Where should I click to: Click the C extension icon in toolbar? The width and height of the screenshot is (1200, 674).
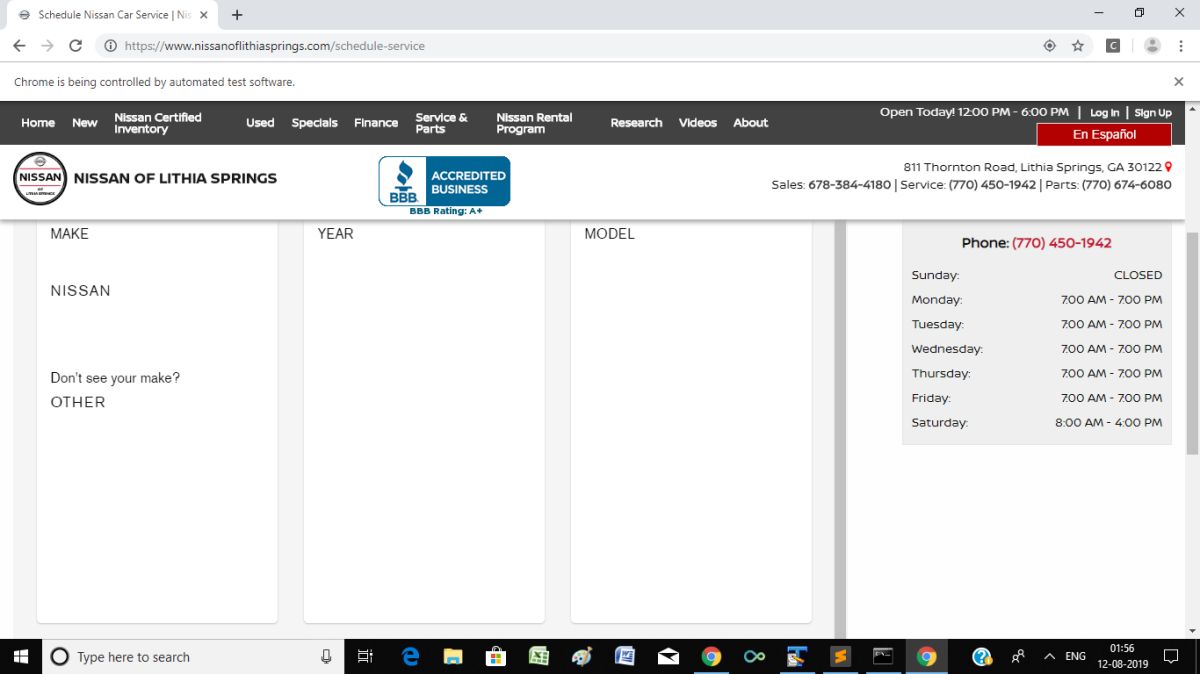[1113, 46]
